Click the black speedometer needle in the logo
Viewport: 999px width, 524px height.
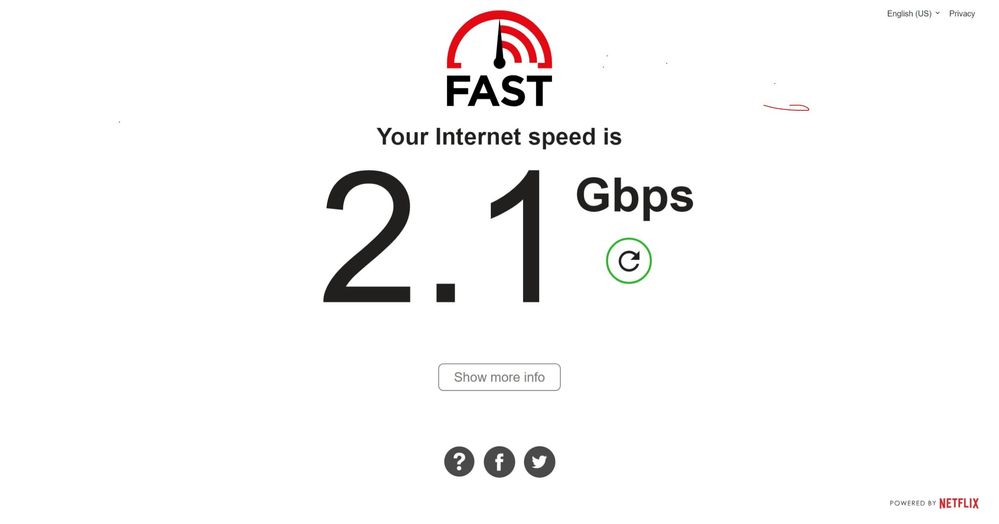[500, 46]
